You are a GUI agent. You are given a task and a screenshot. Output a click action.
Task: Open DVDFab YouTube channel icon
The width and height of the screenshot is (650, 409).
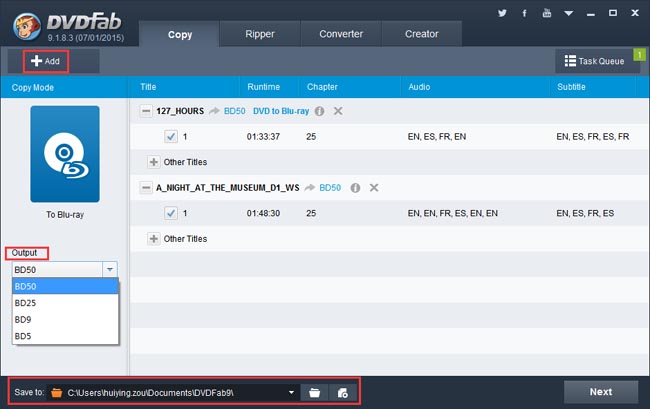547,13
